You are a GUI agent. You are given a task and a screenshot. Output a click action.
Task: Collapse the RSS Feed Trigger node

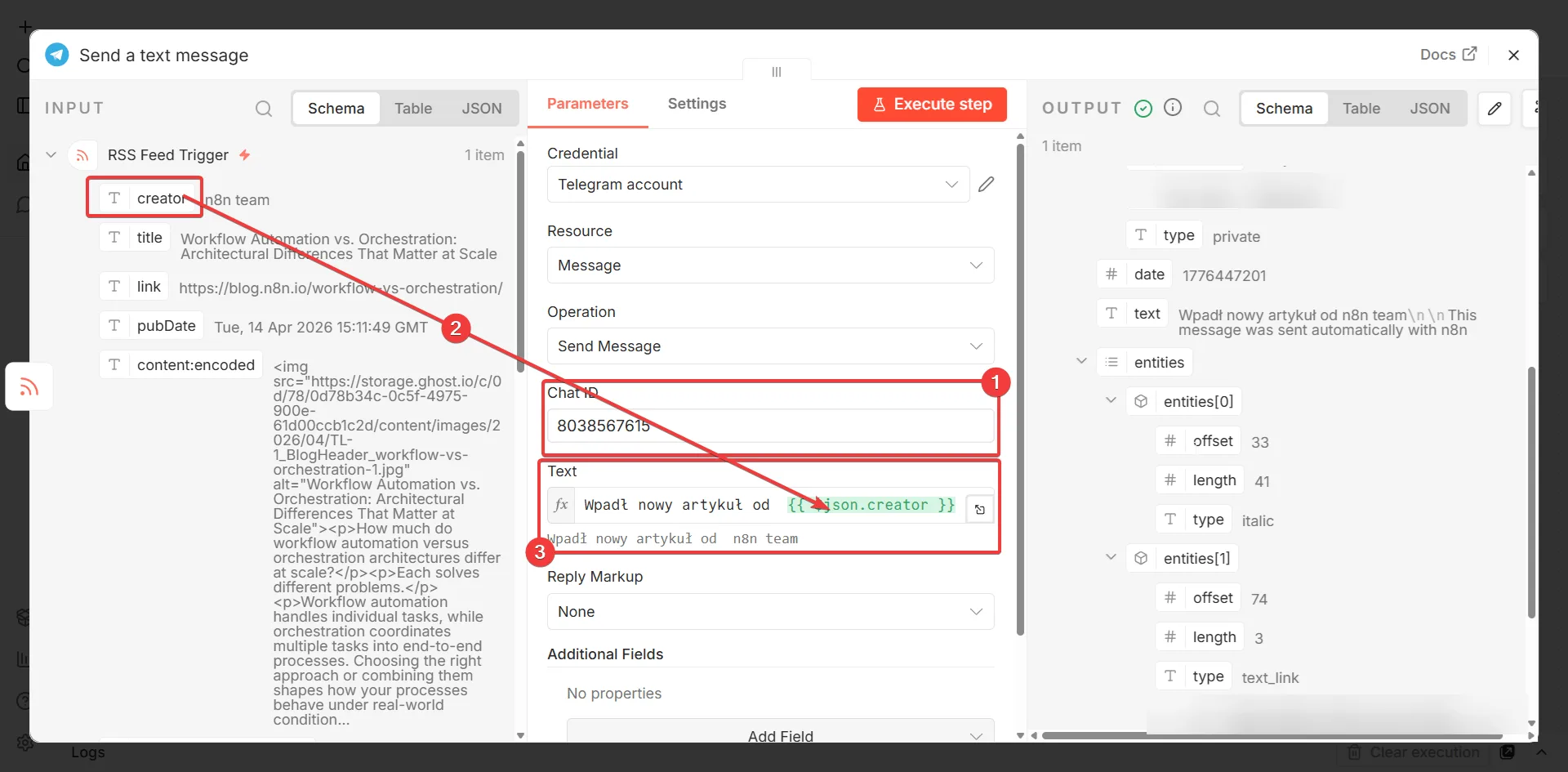tap(51, 154)
